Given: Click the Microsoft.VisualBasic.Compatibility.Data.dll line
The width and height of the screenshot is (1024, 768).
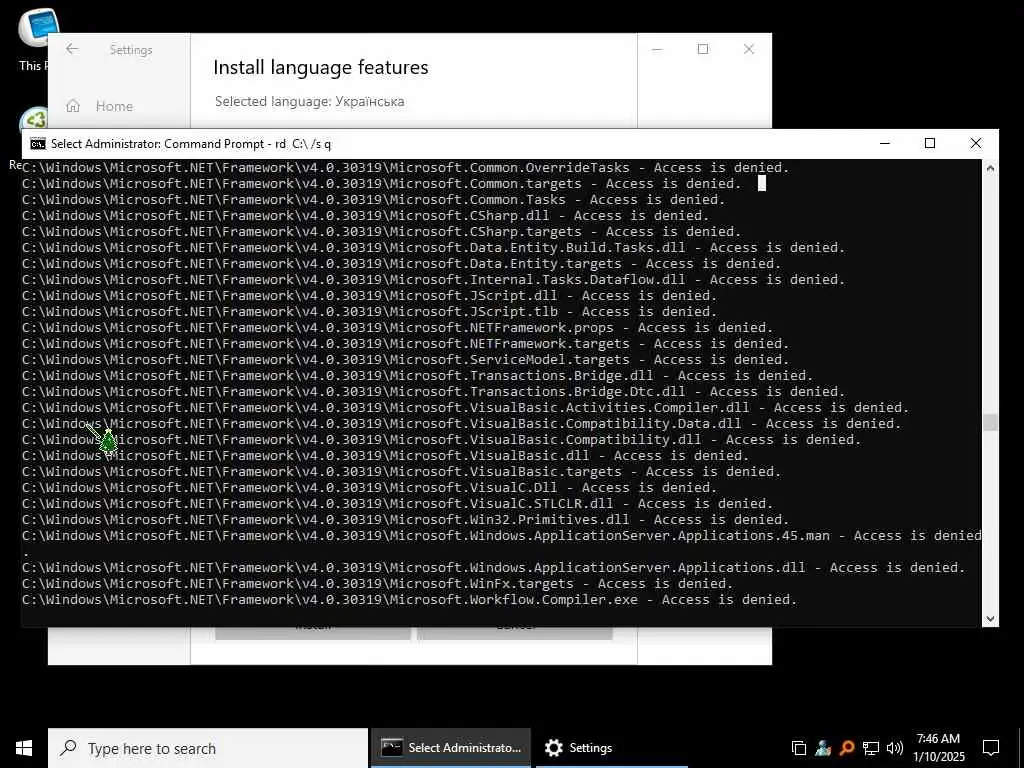Looking at the screenshot, I should [x=461, y=423].
